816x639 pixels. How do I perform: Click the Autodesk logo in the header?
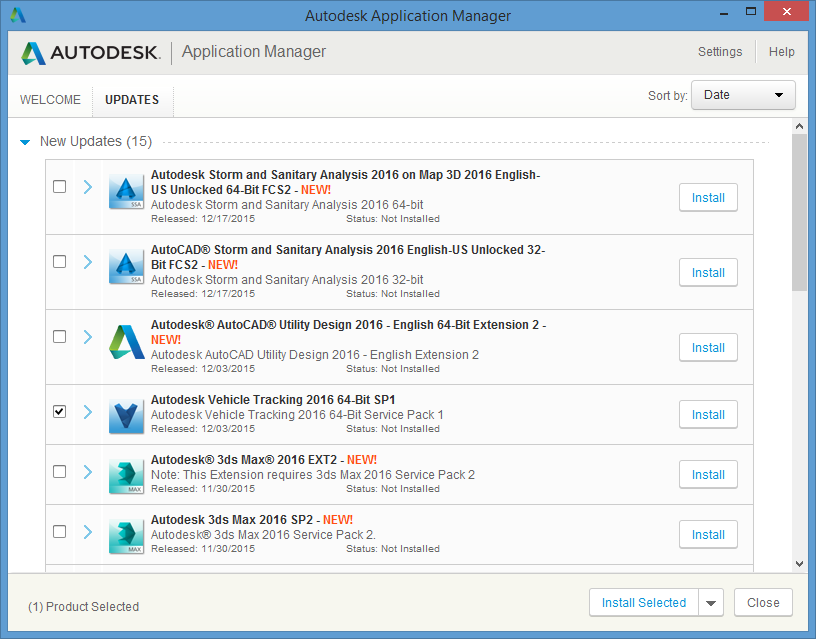point(91,53)
